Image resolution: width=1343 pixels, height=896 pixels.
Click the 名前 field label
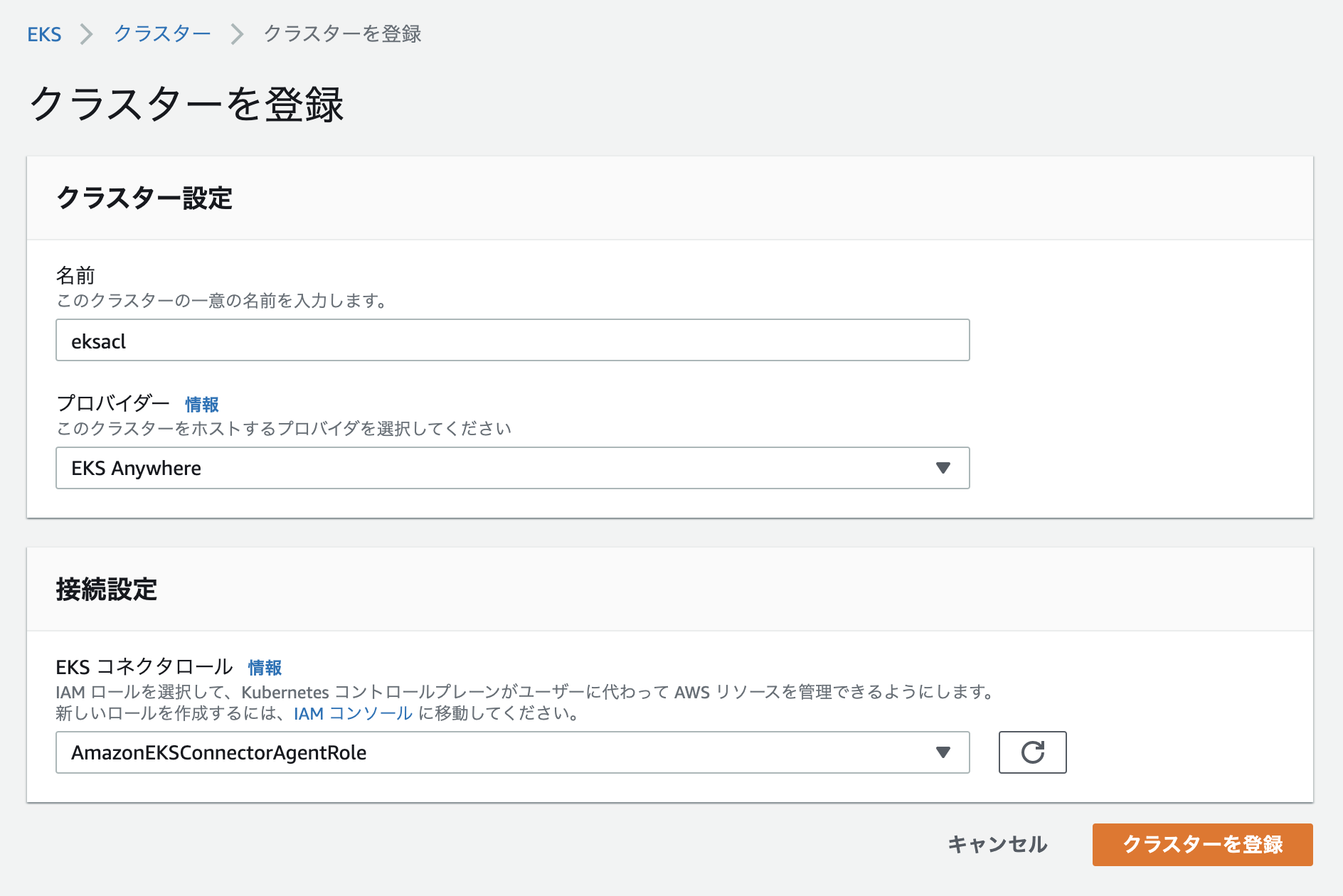coord(75,275)
